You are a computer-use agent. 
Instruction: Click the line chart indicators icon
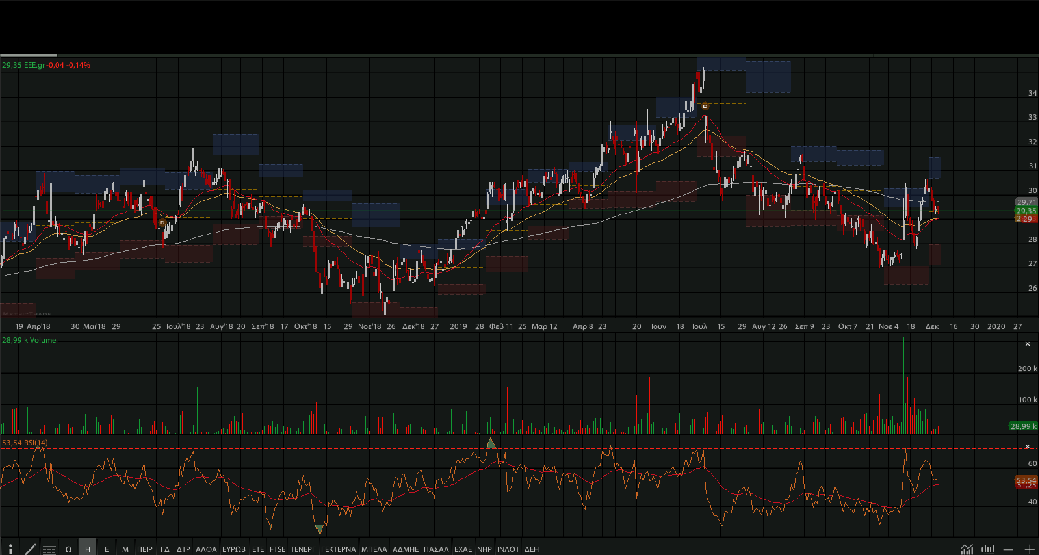[966, 549]
